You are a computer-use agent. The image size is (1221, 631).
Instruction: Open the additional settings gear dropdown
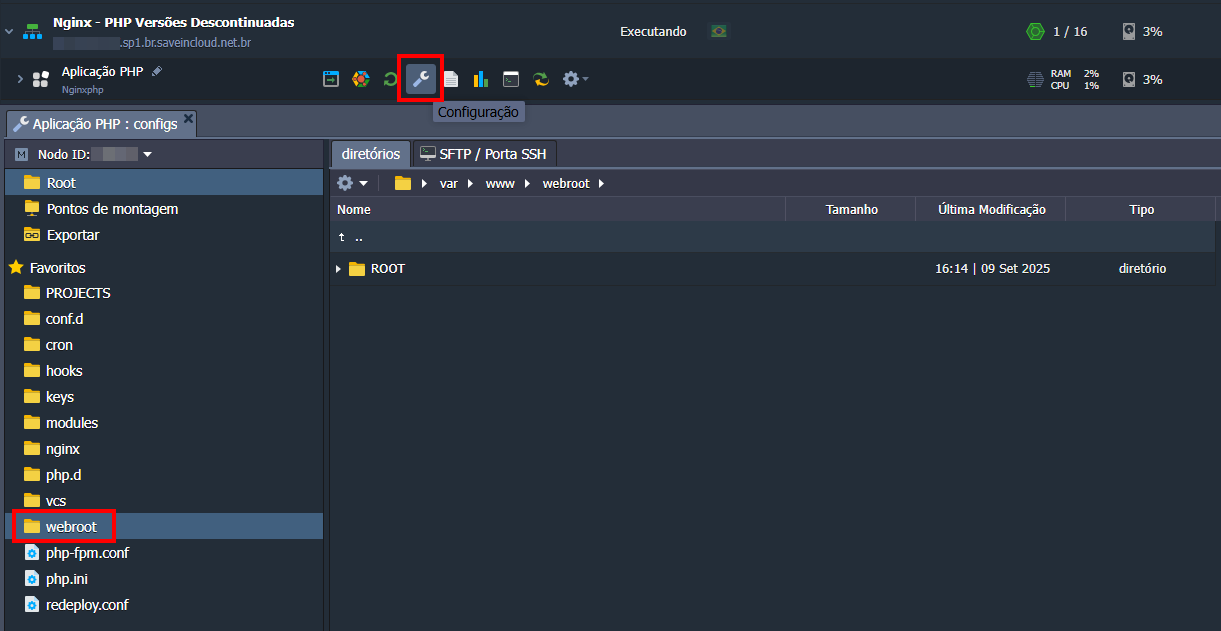(x=575, y=79)
